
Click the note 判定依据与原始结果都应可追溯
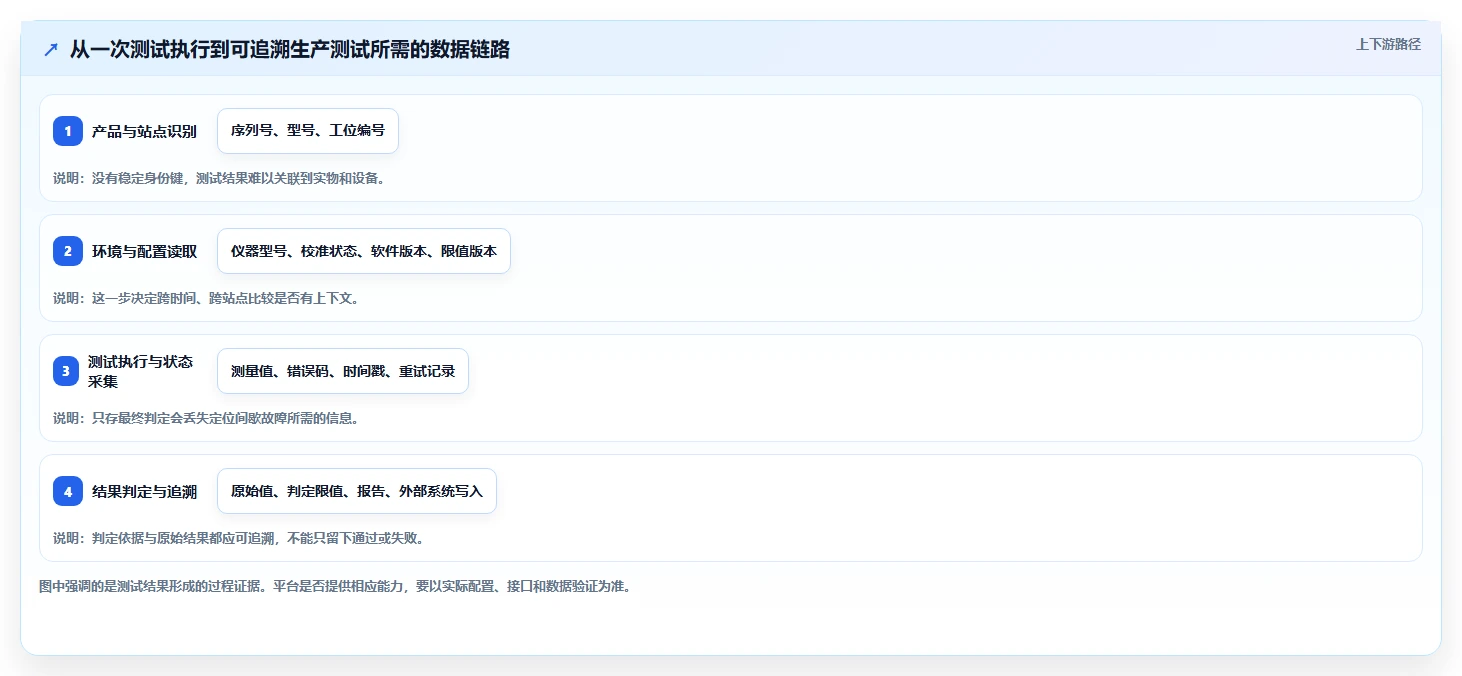tap(239, 538)
